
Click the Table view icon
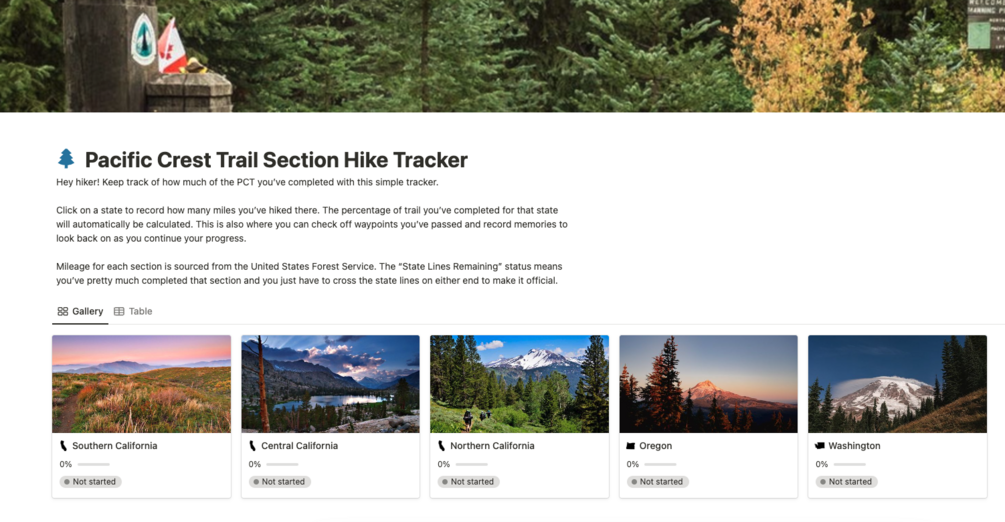[x=119, y=311]
